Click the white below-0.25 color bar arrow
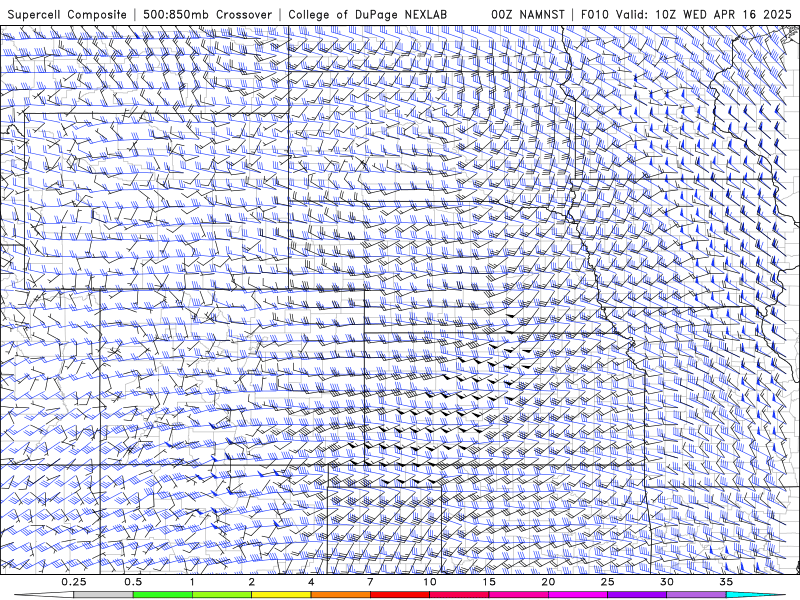This screenshot has height=600, width=800. [44, 595]
